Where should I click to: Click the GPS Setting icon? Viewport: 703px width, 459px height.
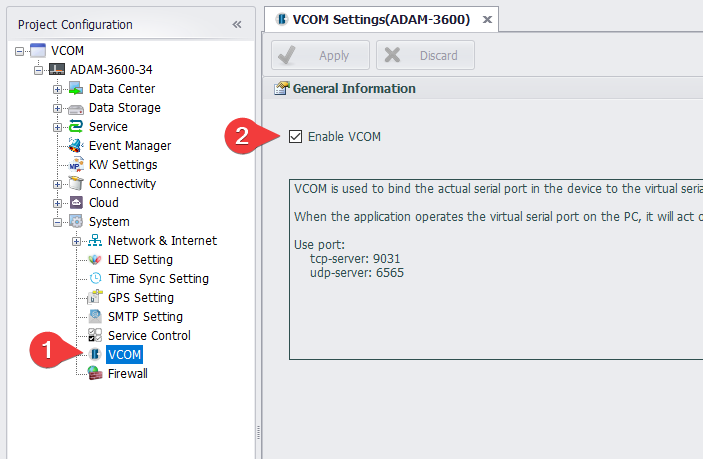click(x=94, y=298)
